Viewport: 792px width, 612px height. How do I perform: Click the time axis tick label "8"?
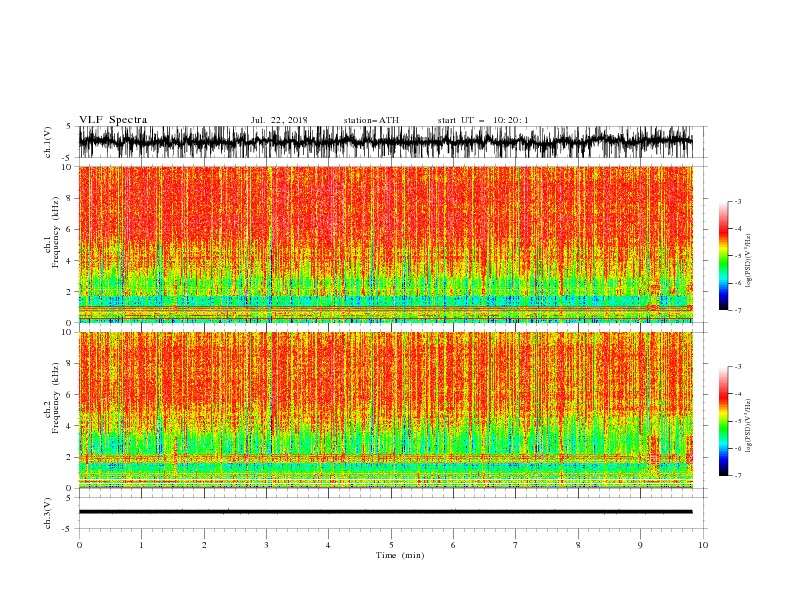pos(578,545)
